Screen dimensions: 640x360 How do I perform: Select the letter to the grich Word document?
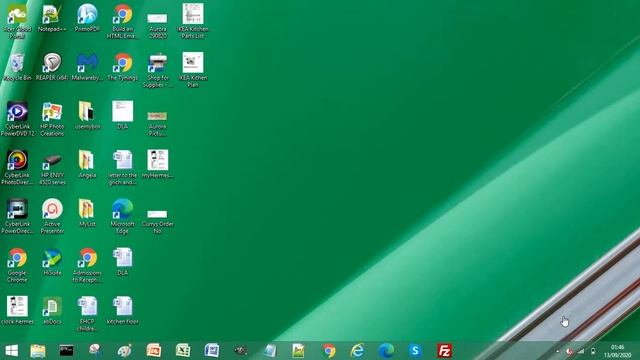coord(122,167)
